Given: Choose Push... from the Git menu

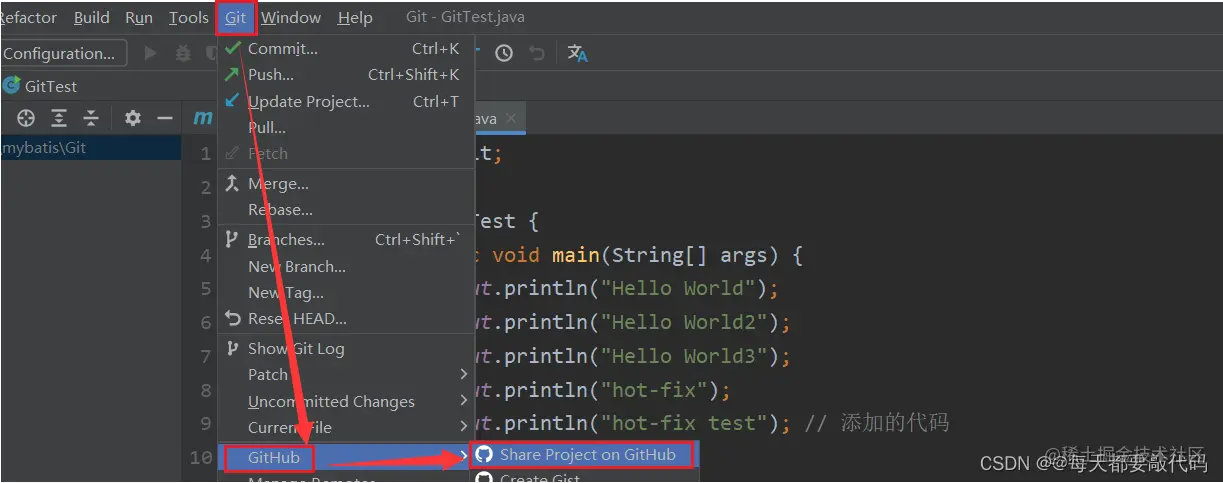Looking at the screenshot, I should click(345, 74).
